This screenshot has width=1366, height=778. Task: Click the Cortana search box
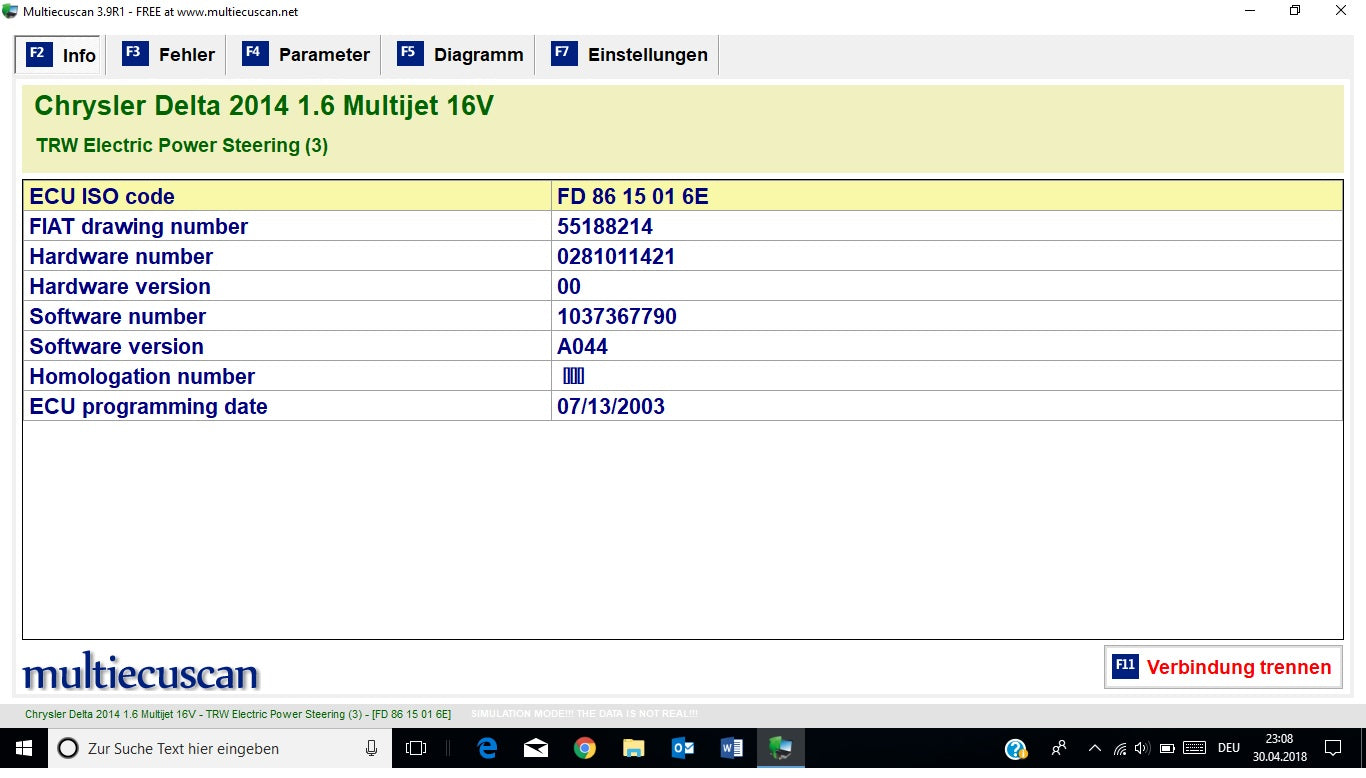pyautogui.click(x=210, y=748)
